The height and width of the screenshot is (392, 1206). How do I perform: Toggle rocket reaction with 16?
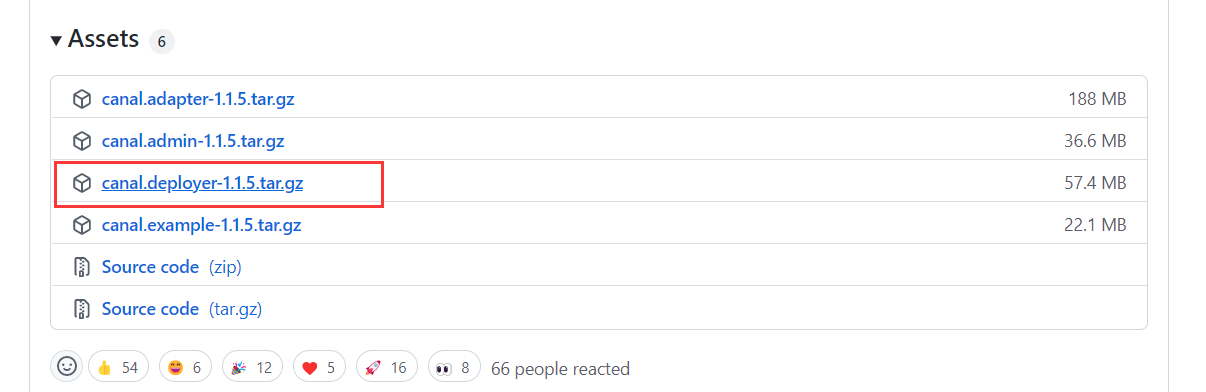click(x=387, y=367)
